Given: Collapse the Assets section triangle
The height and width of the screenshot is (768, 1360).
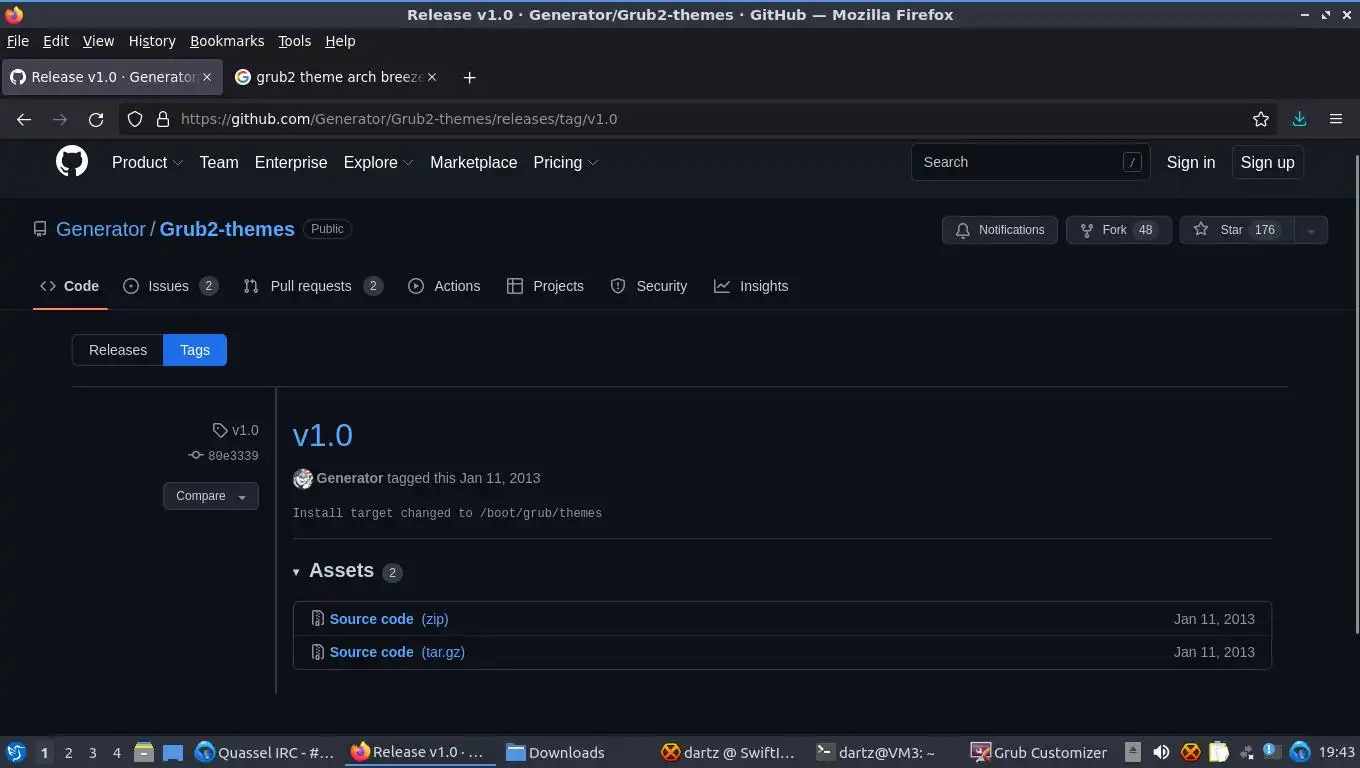Looking at the screenshot, I should click(296, 572).
